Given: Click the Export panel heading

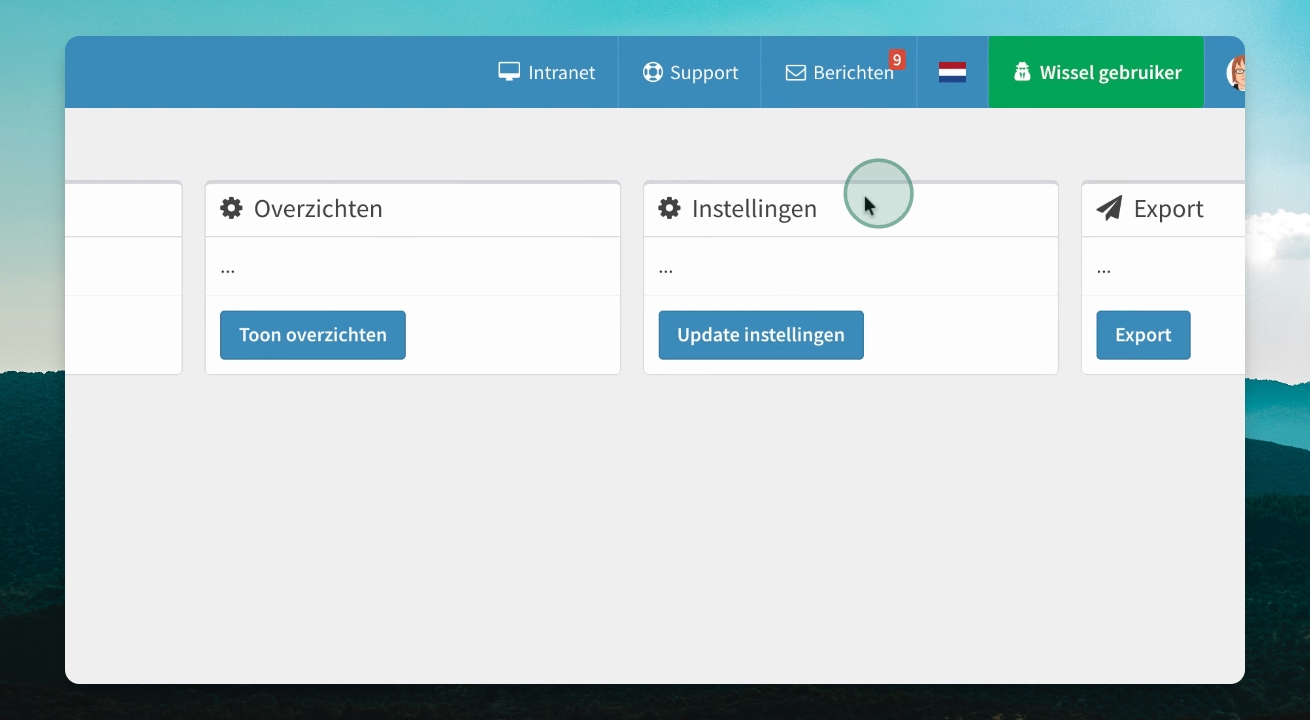Looking at the screenshot, I should [x=1168, y=208].
